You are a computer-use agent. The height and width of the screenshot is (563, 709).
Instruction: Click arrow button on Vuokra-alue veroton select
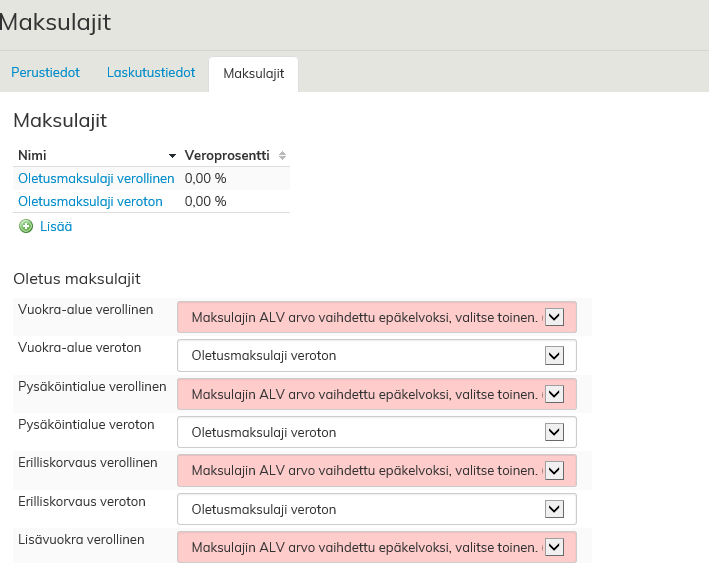coord(555,355)
